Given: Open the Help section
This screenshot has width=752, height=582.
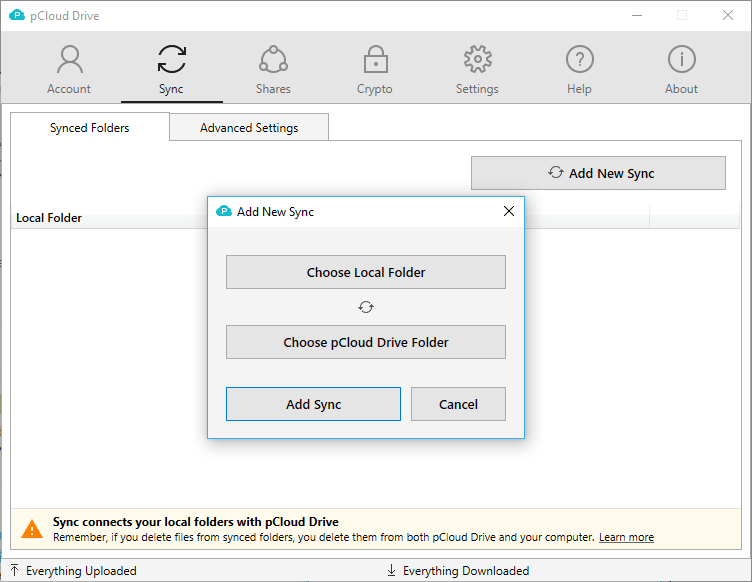Looking at the screenshot, I should tap(579, 70).
